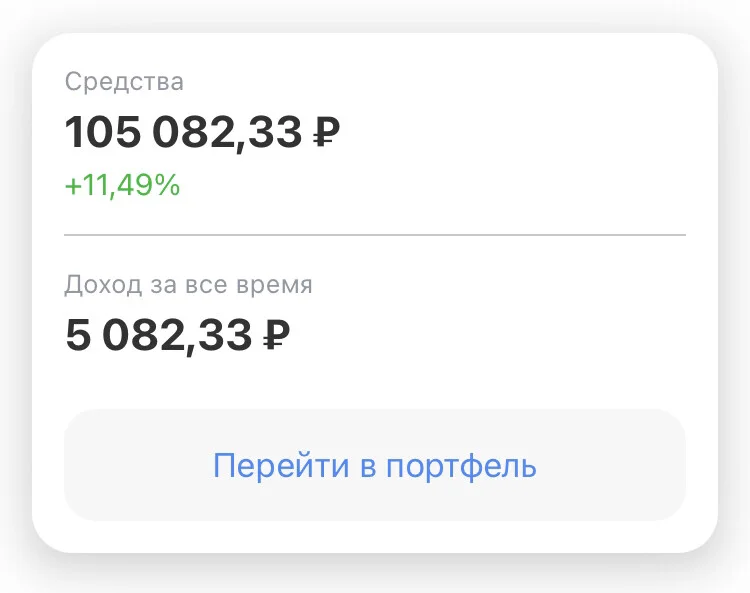Select the Доход за все время label
This screenshot has width=750, height=593.
click(x=188, y=285)
